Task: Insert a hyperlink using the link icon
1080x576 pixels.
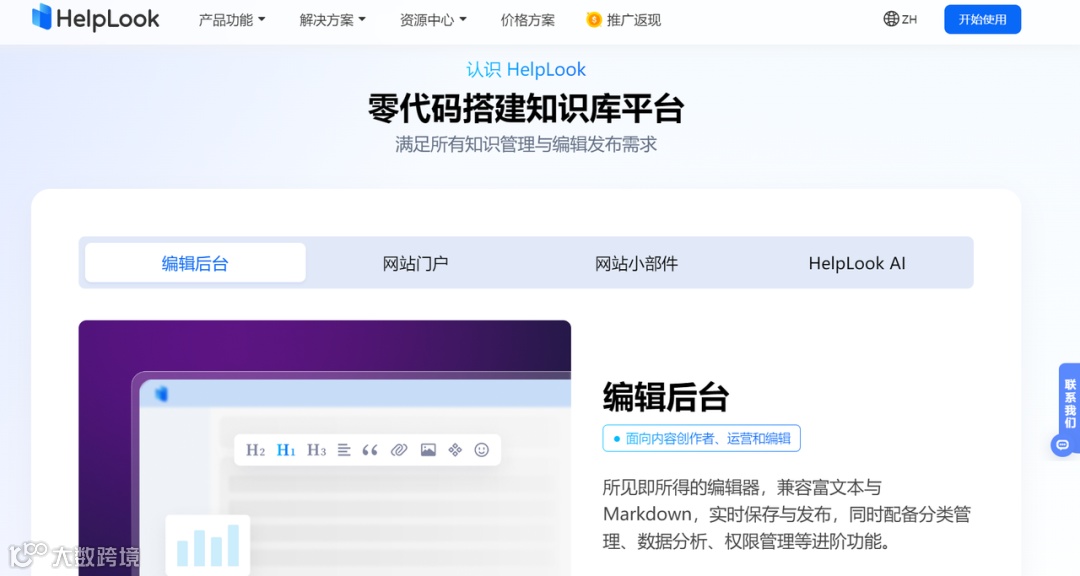Action: 399,449
